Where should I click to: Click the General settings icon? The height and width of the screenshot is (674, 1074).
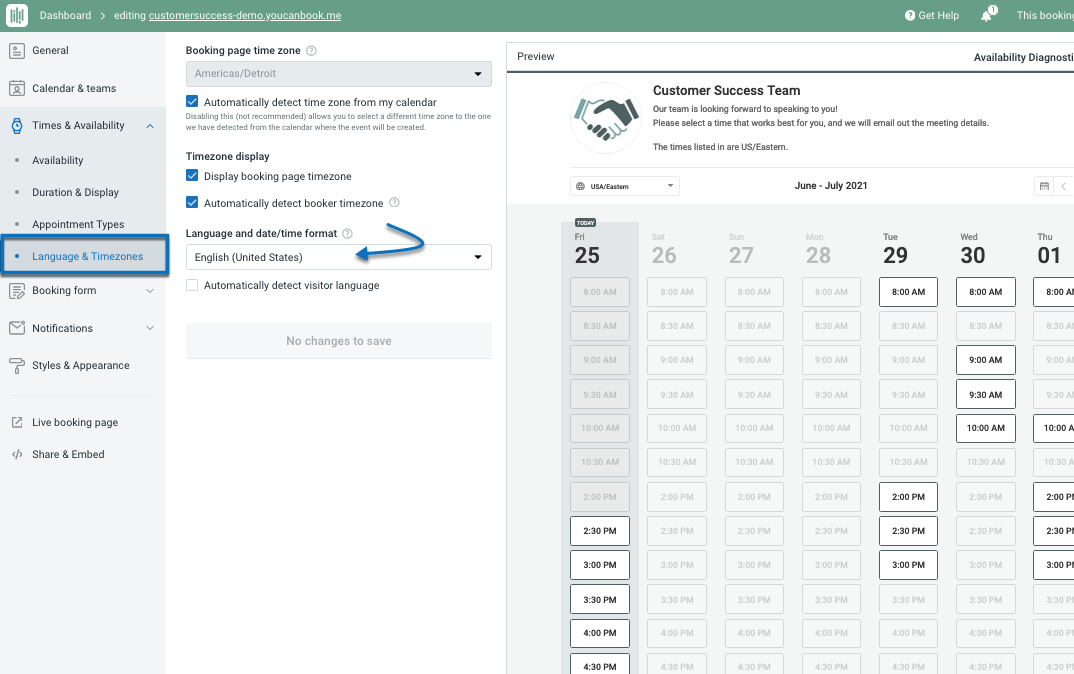coord(17,50)
